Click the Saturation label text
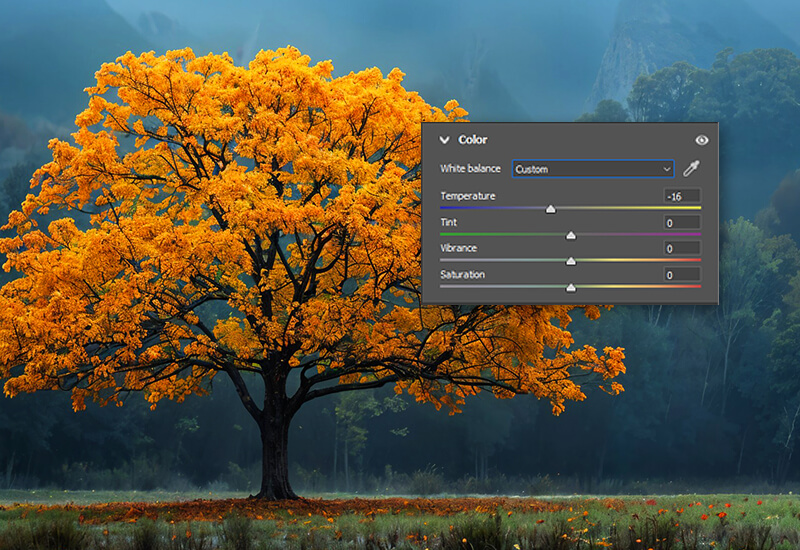This screenshot has height=550, width=800. [462, 274]
